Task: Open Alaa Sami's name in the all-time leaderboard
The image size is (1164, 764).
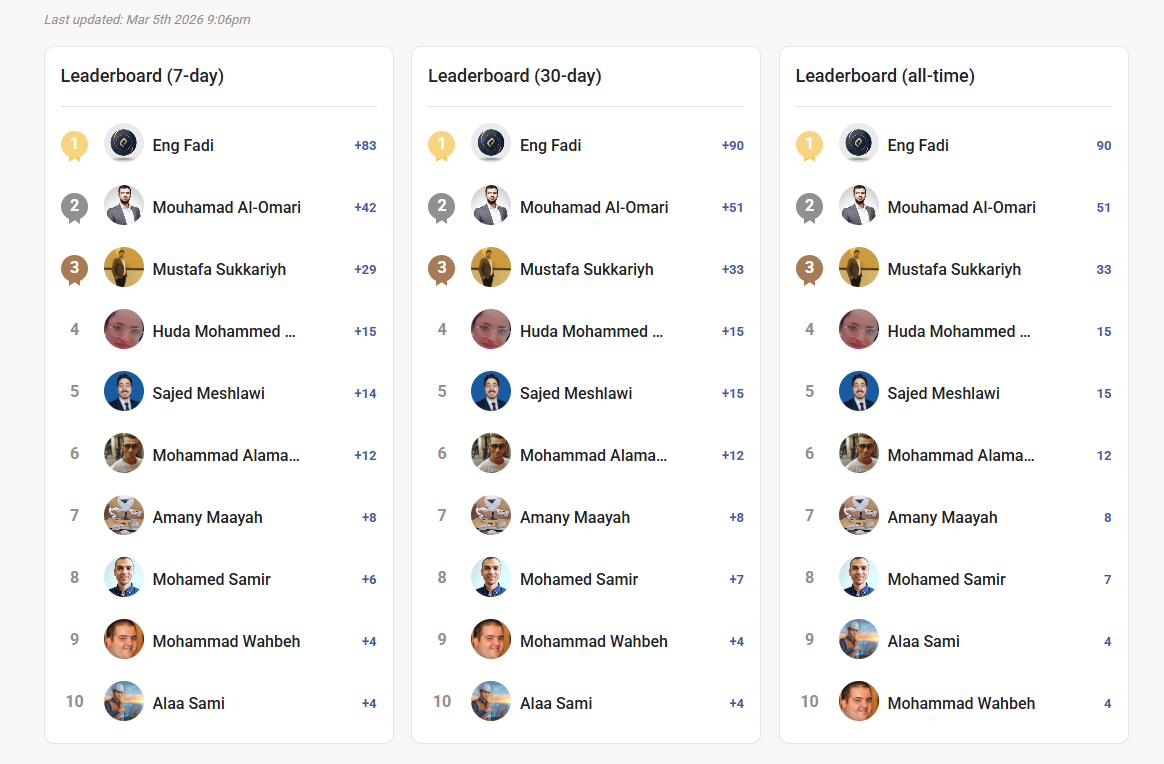Action: click(x=923, y=641)
